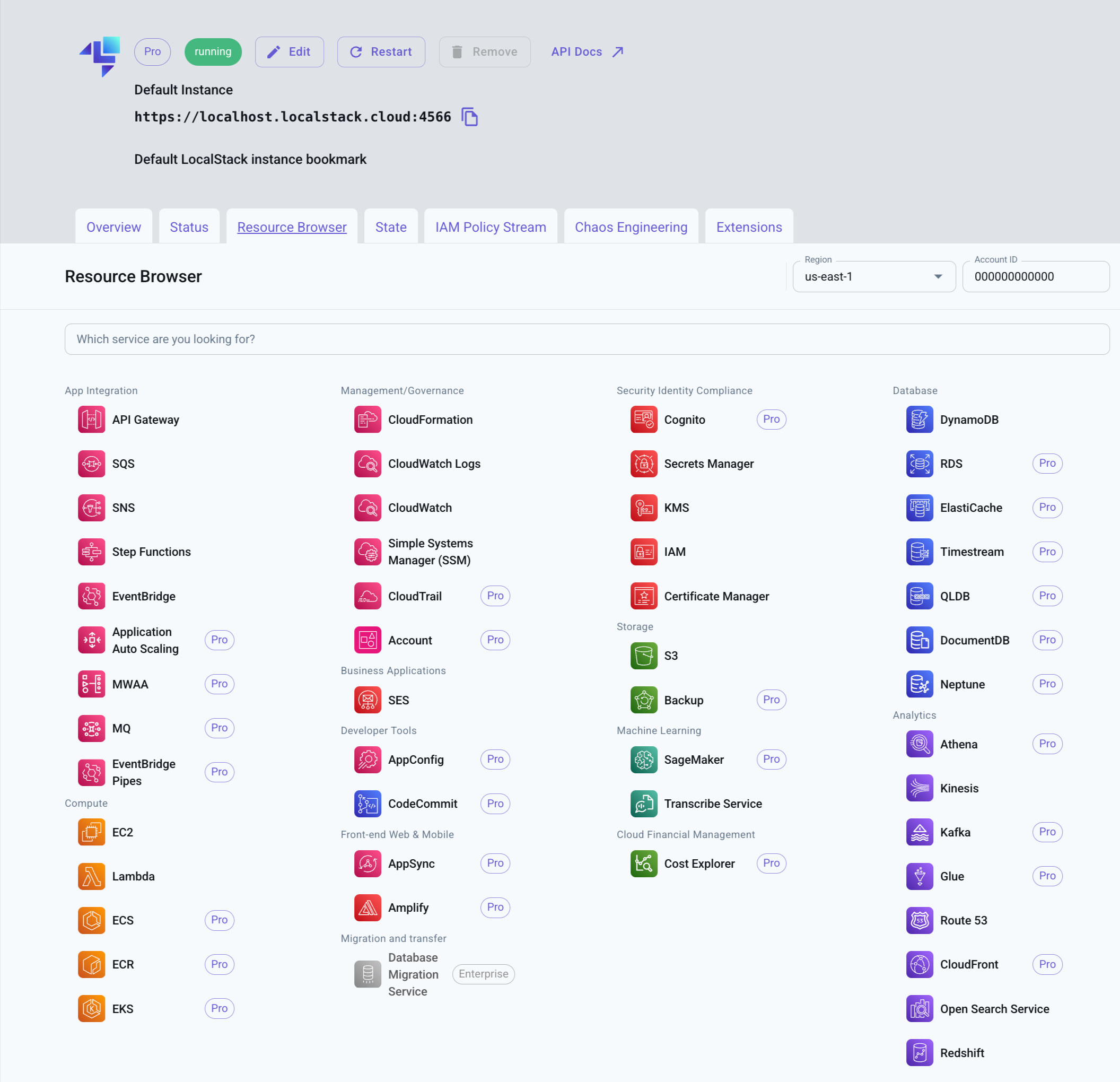The height and width of the screenshot is (1082, 1120).
Task: Expand the Region dropdown selector
Action: coord(935,276)
